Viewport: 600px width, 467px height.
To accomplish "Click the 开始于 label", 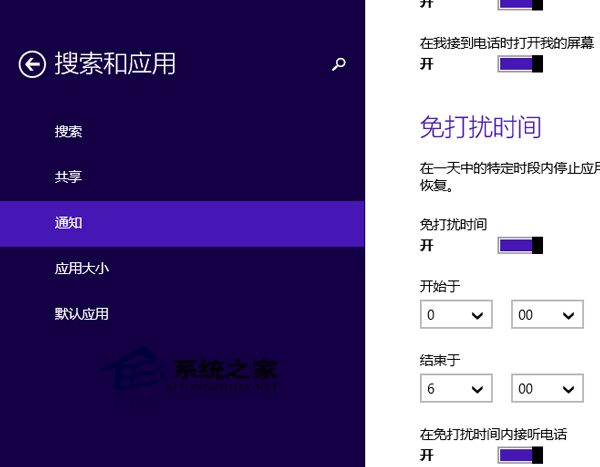I will point(440,287).
